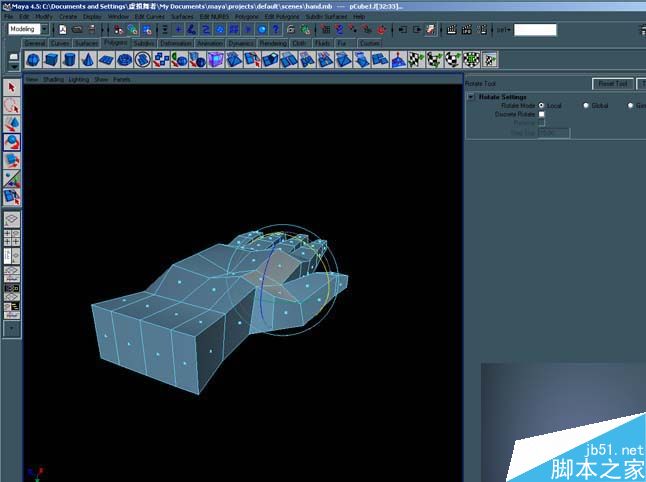Switch to the Custom shelf tab
This screenshot has height=482, width=646.
click(369, 43)
